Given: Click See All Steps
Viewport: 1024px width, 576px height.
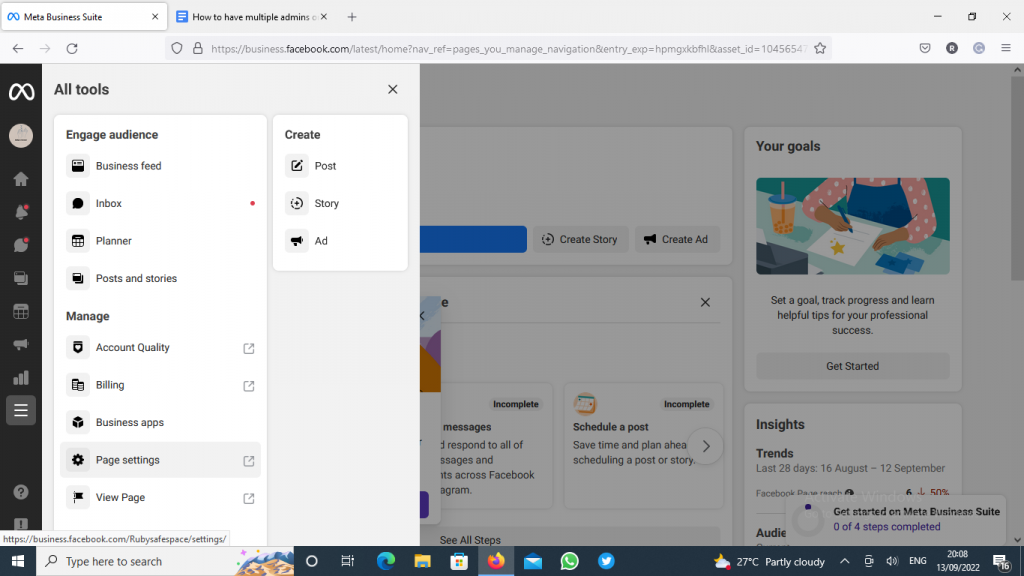Looking at the screenshot, I should tap(470, 540).
